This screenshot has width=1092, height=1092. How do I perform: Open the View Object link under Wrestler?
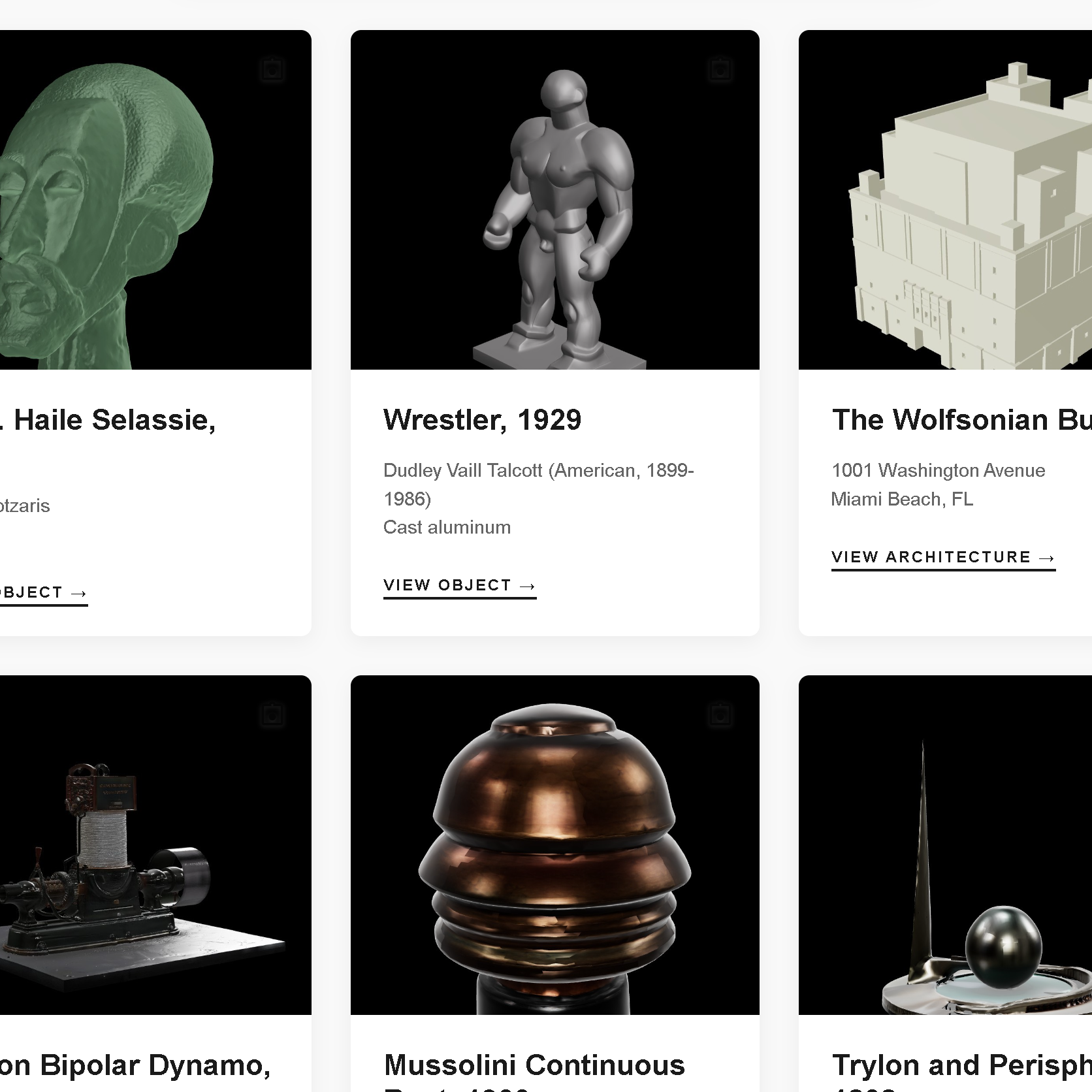[459, 585]
